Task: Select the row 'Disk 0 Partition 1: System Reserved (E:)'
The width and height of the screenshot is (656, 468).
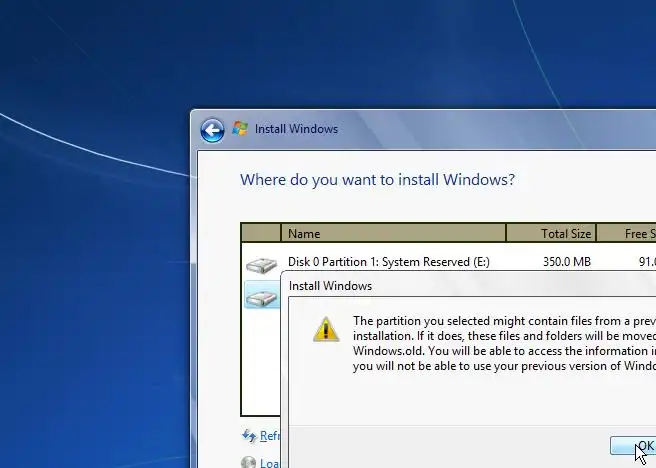Action: point(448,262)
